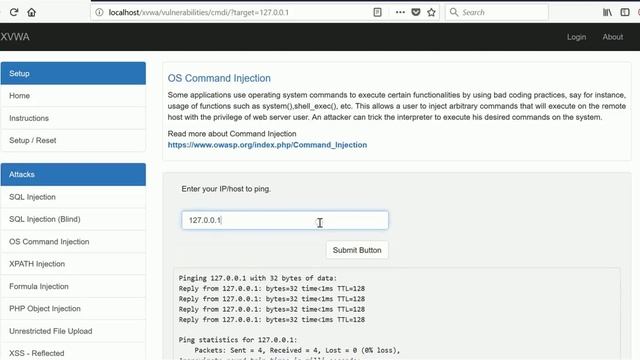
Task: Submit the ping form with Submit Button
Action: click(357, 250)
